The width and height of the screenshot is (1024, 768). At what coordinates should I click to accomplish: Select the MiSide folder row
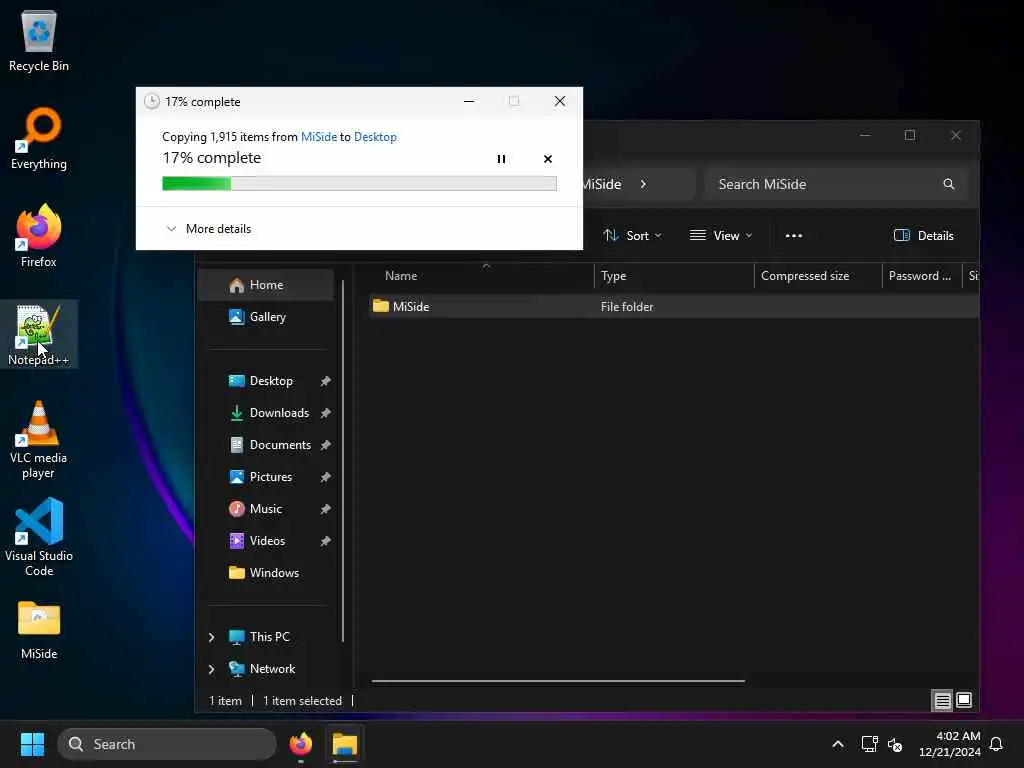674,306
